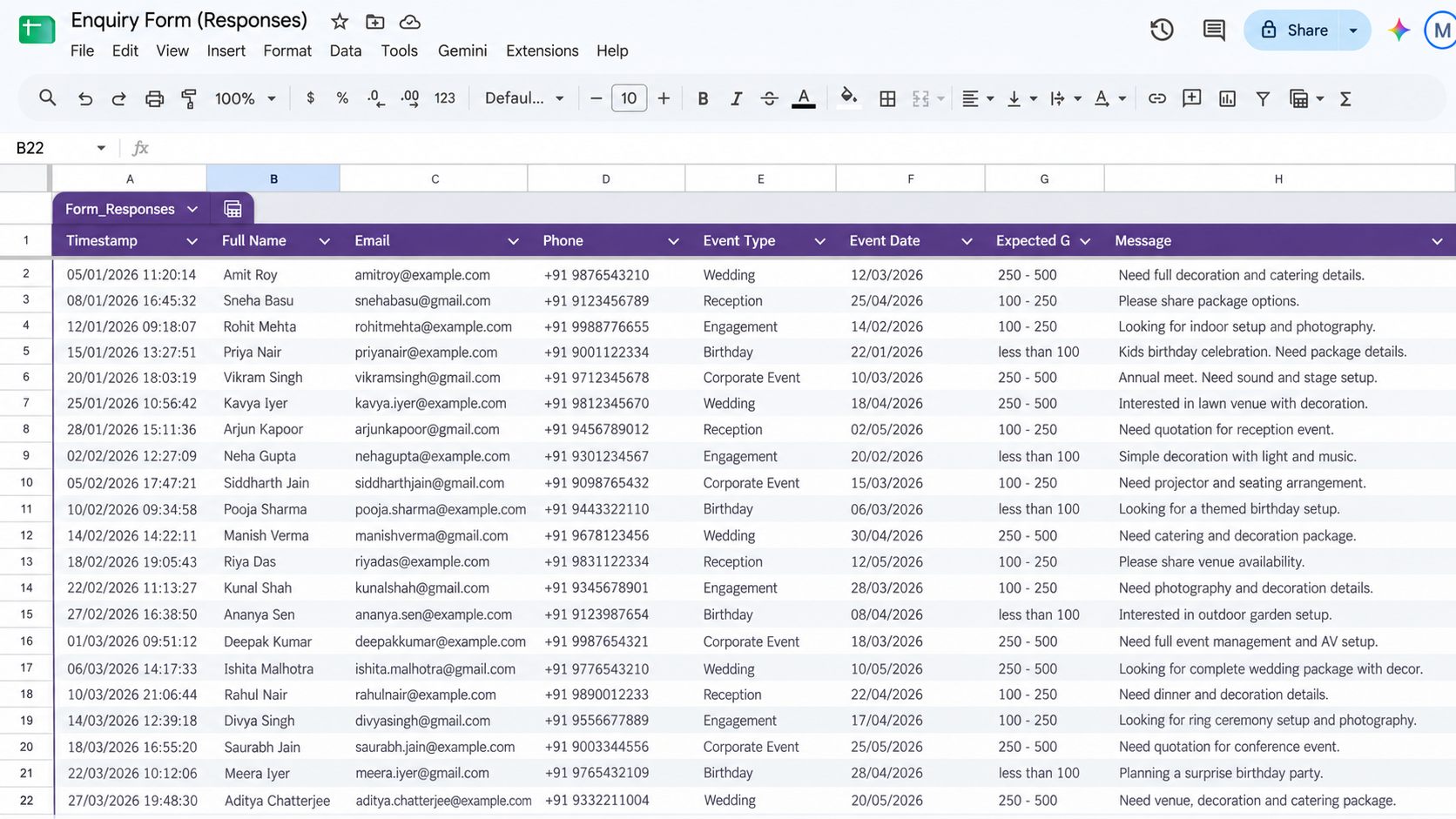1456x819 pixels.
Task: Open the Share options arrow
Action: coord(1353,30)
